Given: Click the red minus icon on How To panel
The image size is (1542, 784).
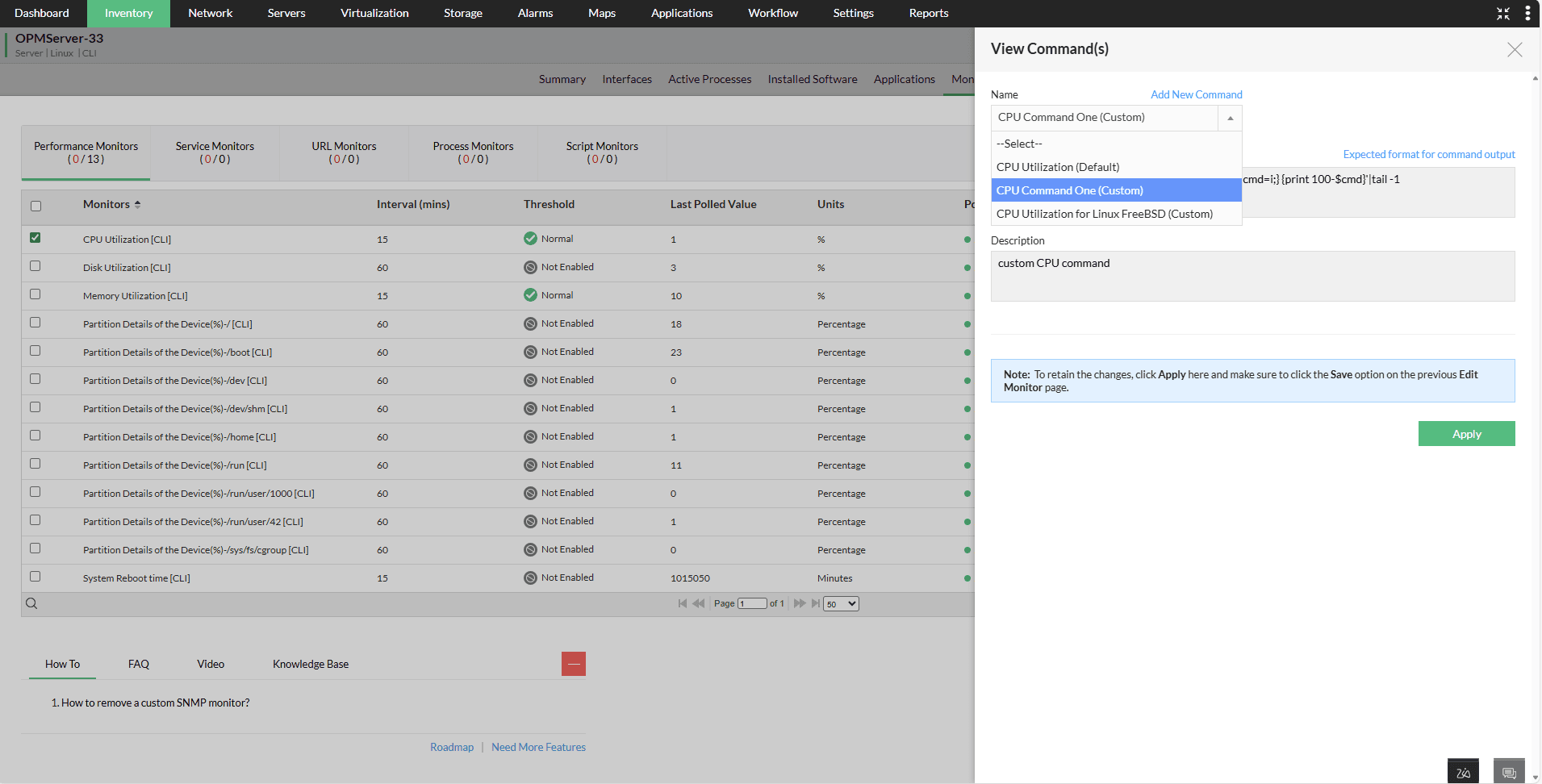Looking at the screenshot, I should point(574,663).
